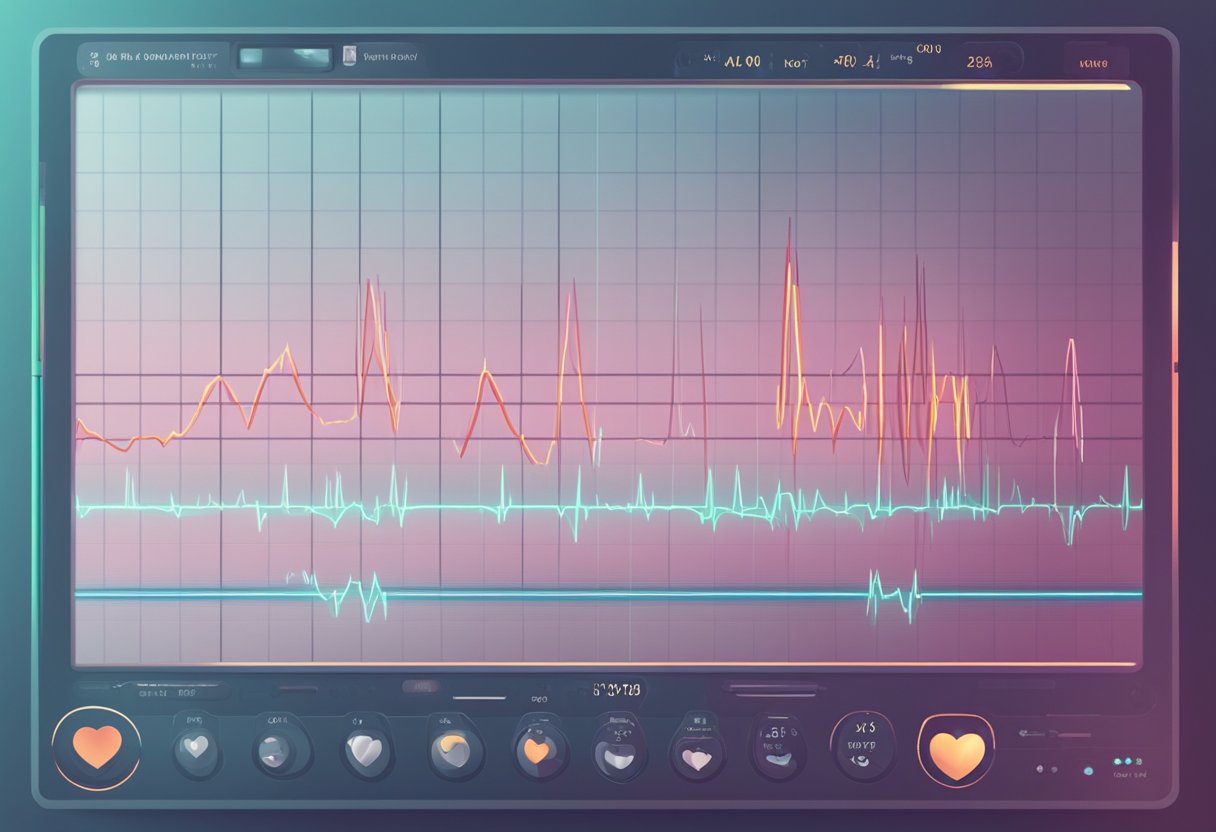Select the KOT label in header
The width and height of the screenshot is (1216, 832).
(x=796, y=62)
